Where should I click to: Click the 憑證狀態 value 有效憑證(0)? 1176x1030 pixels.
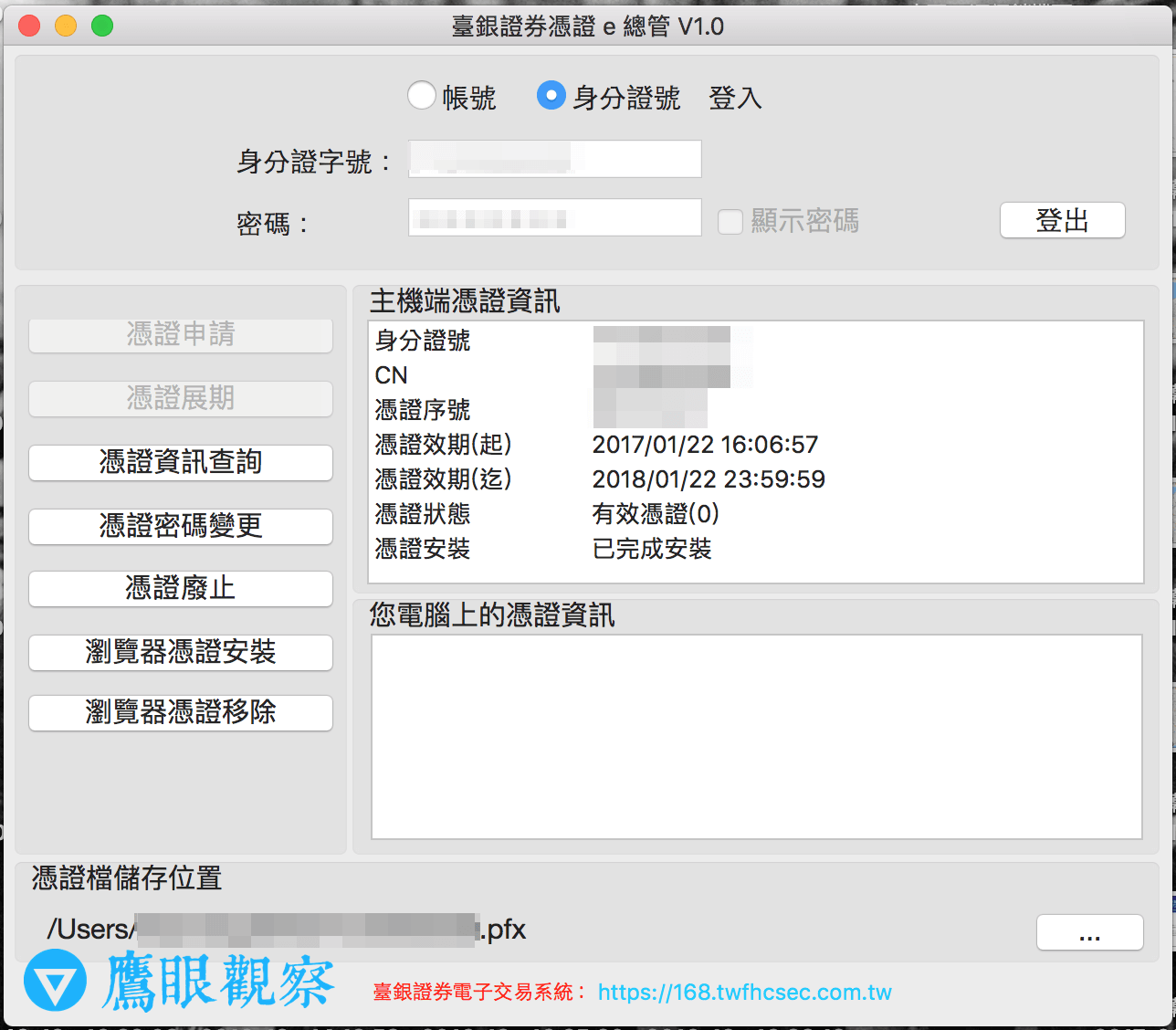click(x=656, y=514)
